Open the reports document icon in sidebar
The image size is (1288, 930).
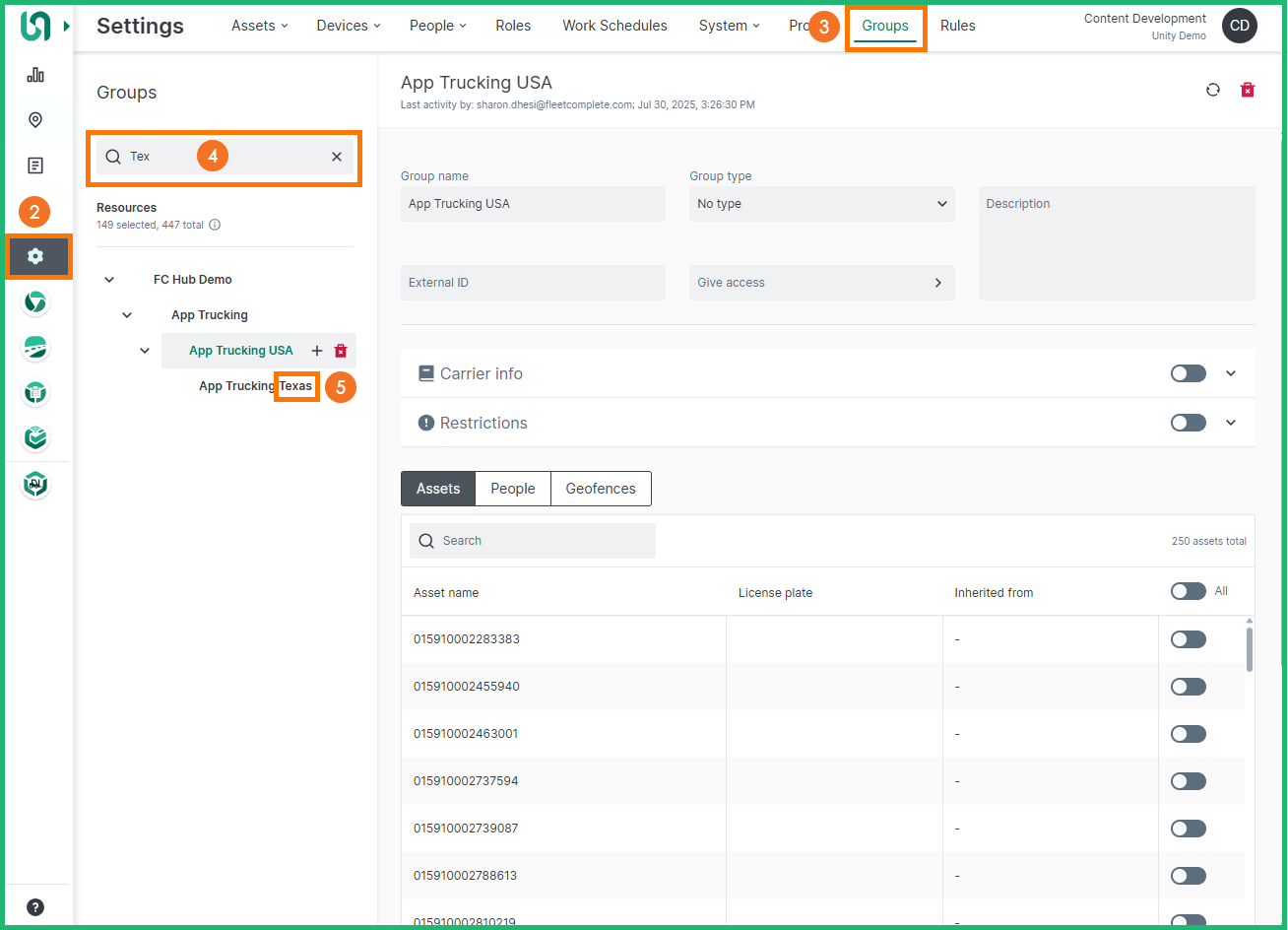pyautogui.click(x=35, y=166)
